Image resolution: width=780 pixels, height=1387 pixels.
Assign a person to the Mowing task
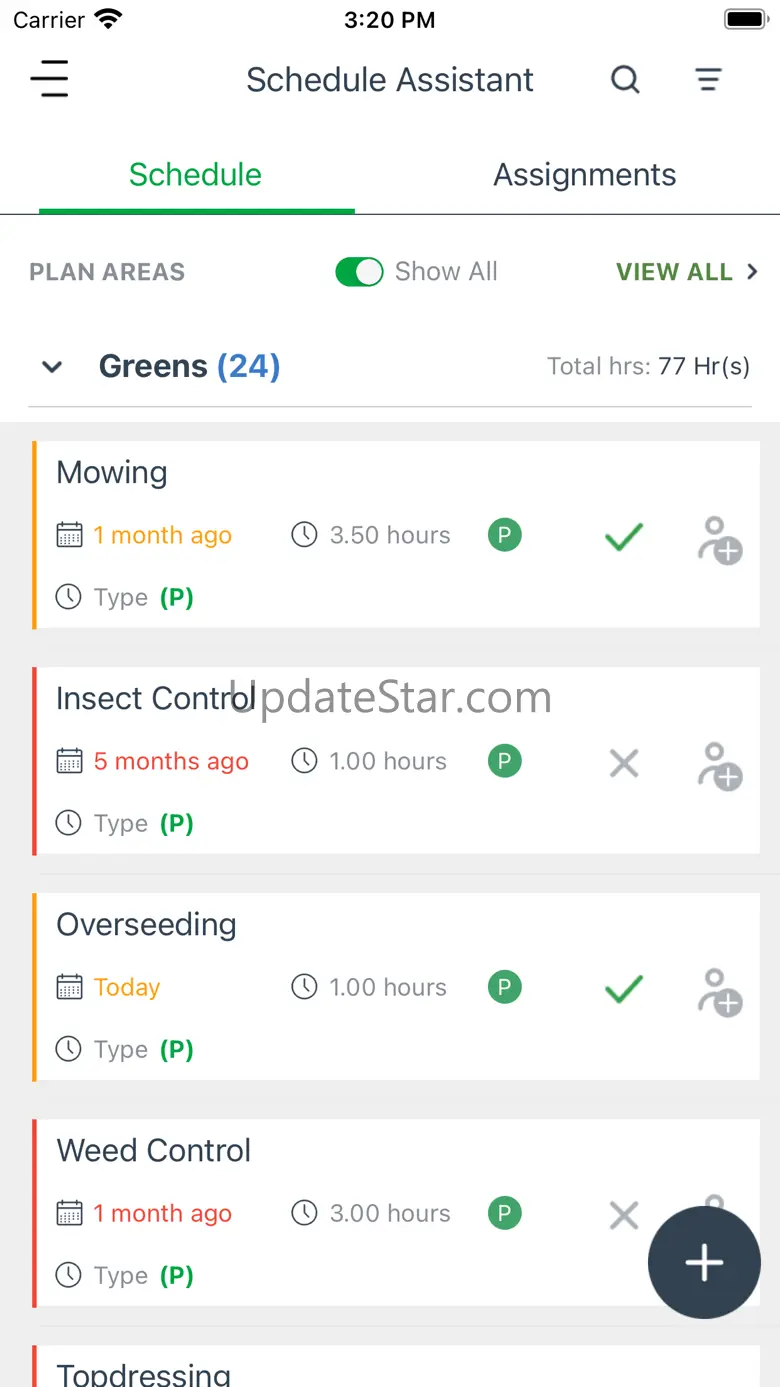coord(719,540)
